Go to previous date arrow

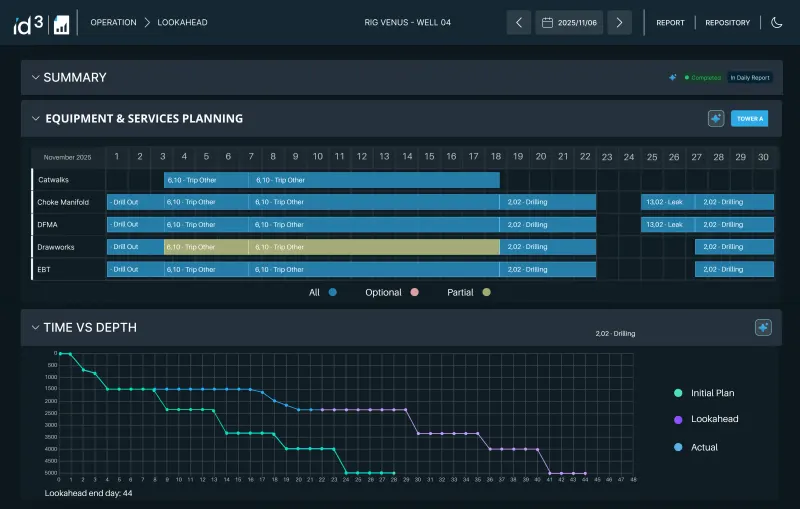point(519,22)
